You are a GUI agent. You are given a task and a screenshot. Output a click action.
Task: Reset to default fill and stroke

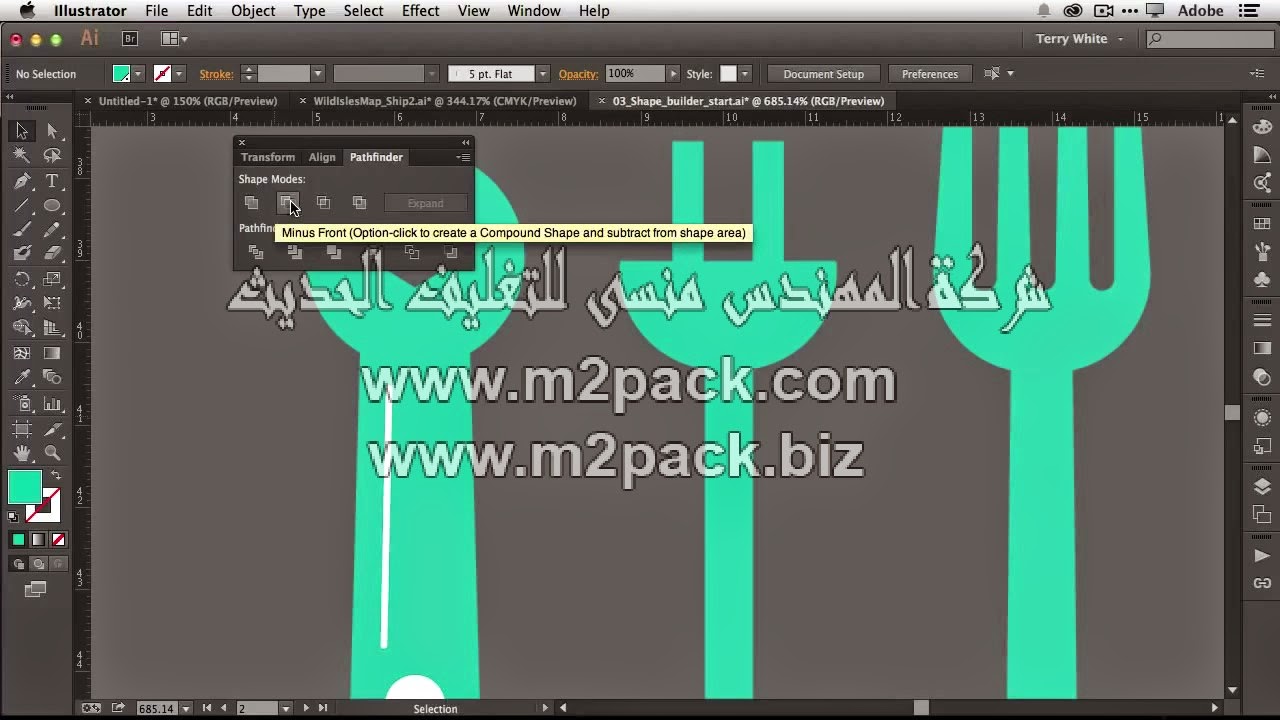point(13,517)
